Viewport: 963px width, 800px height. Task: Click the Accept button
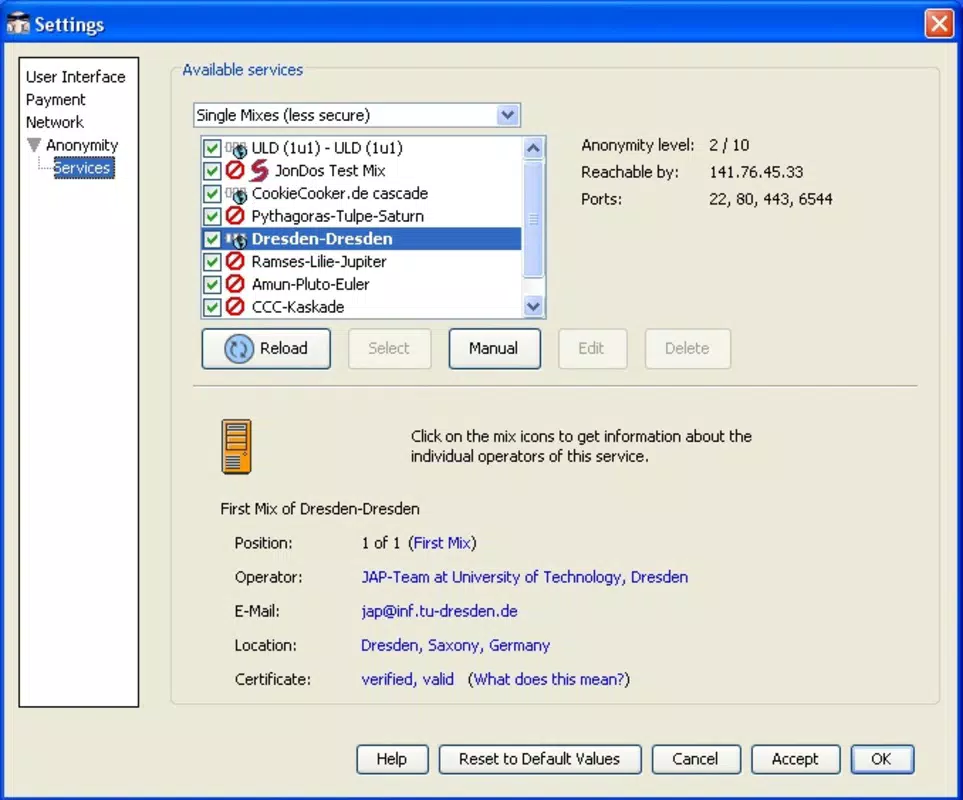tap(795, 759)
